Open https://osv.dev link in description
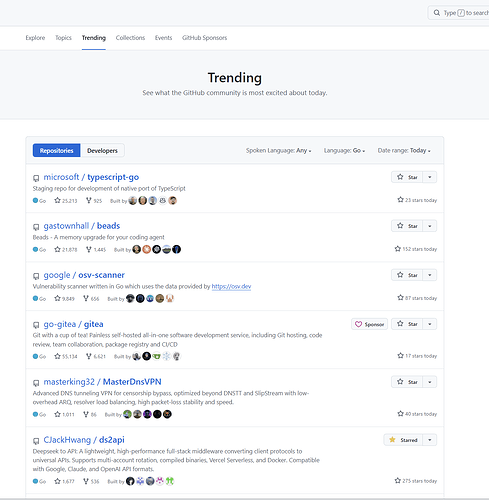The image size is (489, 500). (x=231, y=286)
